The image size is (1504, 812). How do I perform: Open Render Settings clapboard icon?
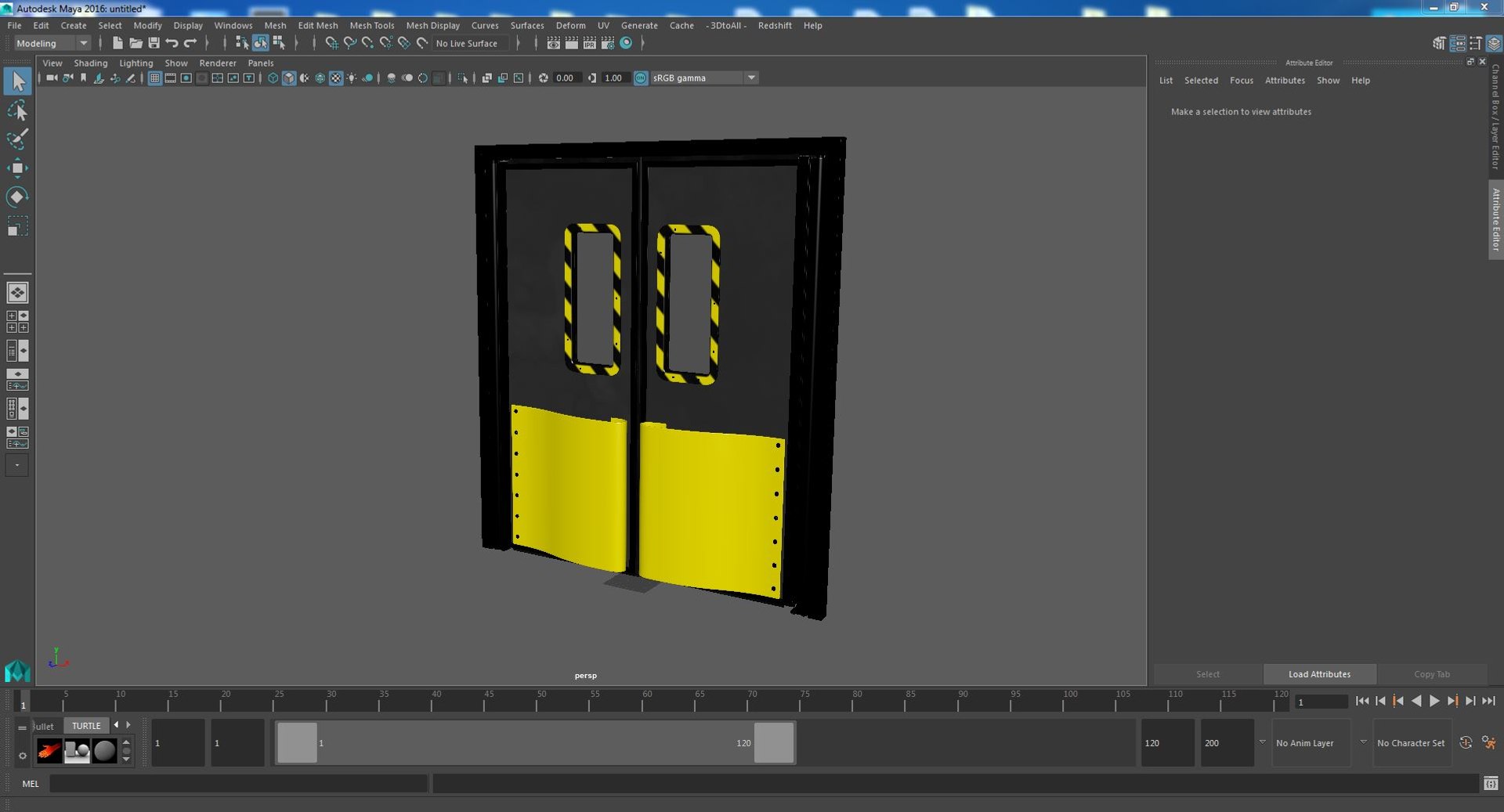point(607,43)
